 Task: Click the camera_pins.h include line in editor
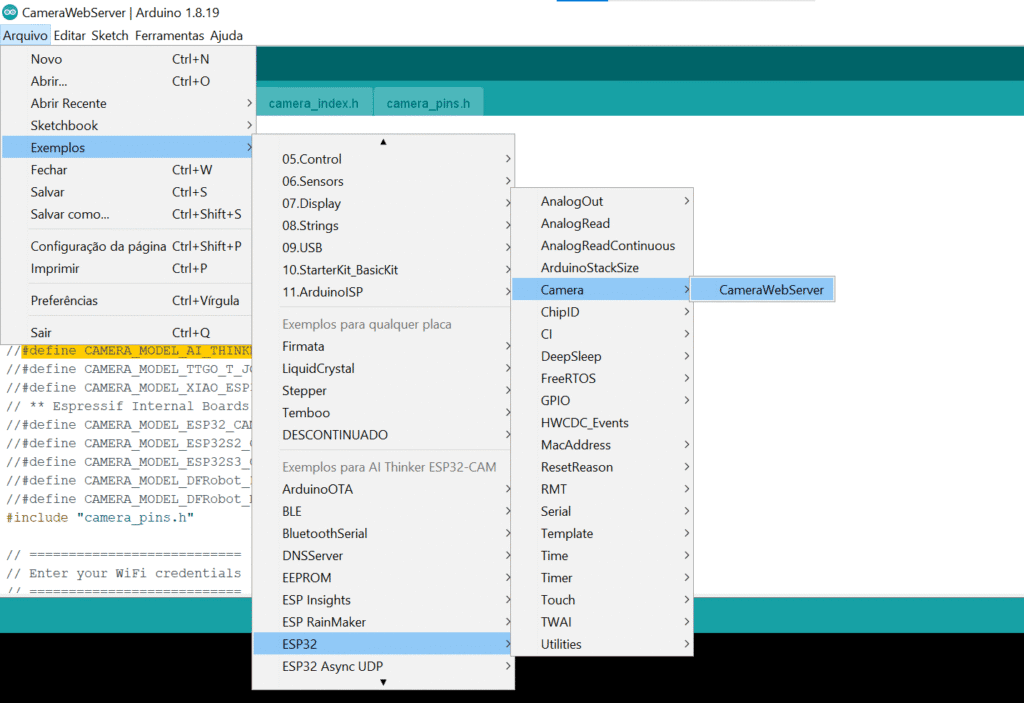[100, 518]
